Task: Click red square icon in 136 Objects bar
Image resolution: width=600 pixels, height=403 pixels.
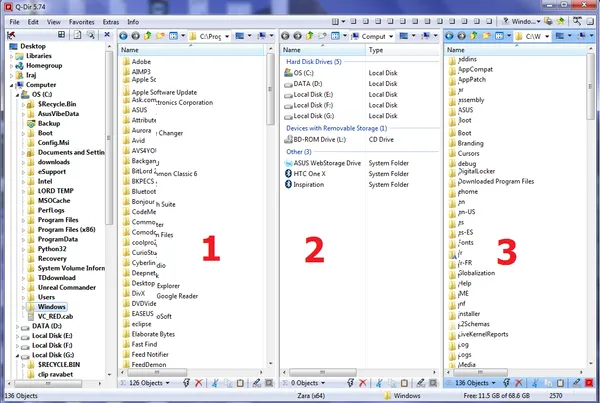Action: tap(589, 383)
